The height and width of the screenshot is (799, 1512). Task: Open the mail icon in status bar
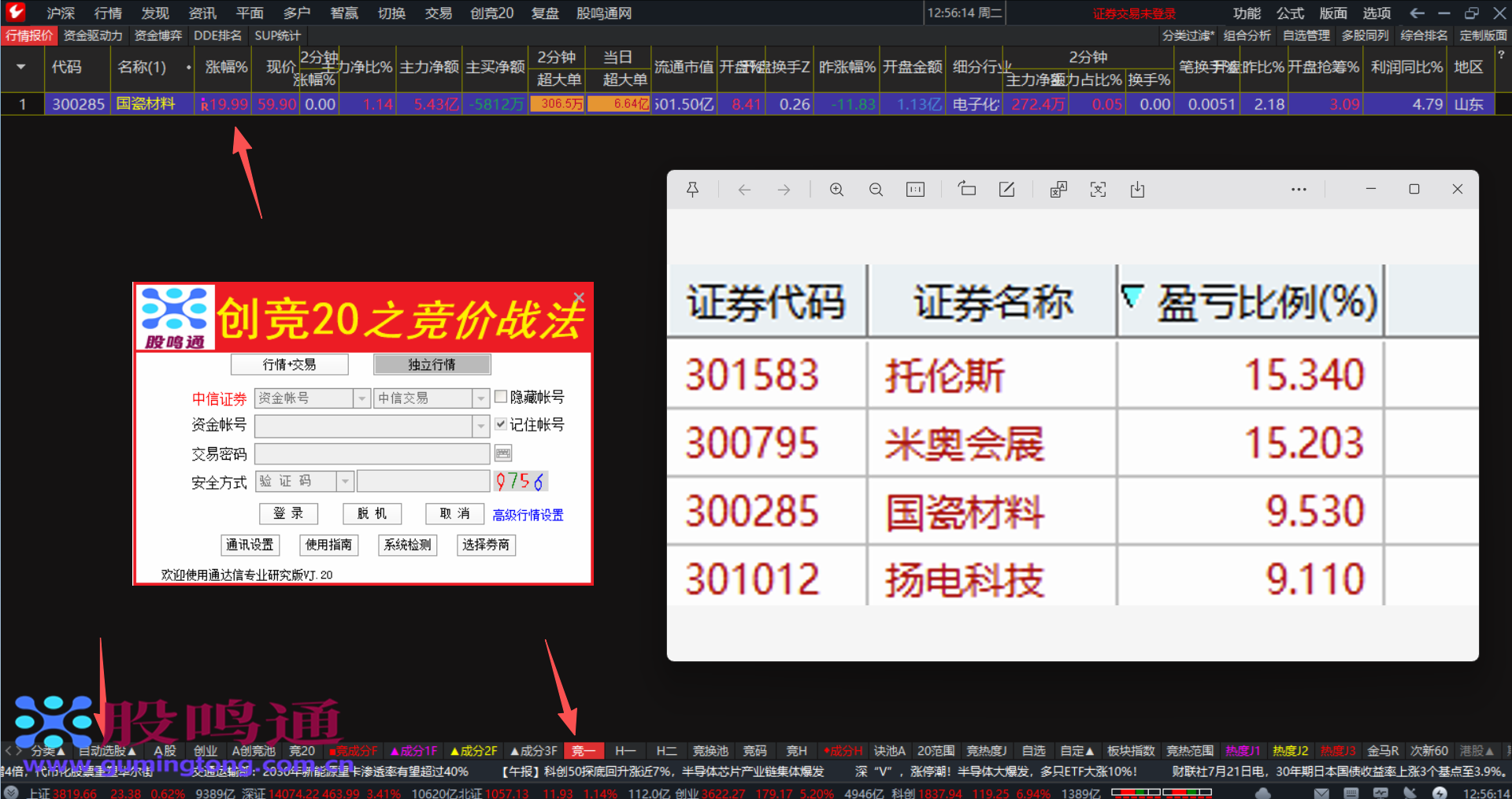coord(1321,793)
